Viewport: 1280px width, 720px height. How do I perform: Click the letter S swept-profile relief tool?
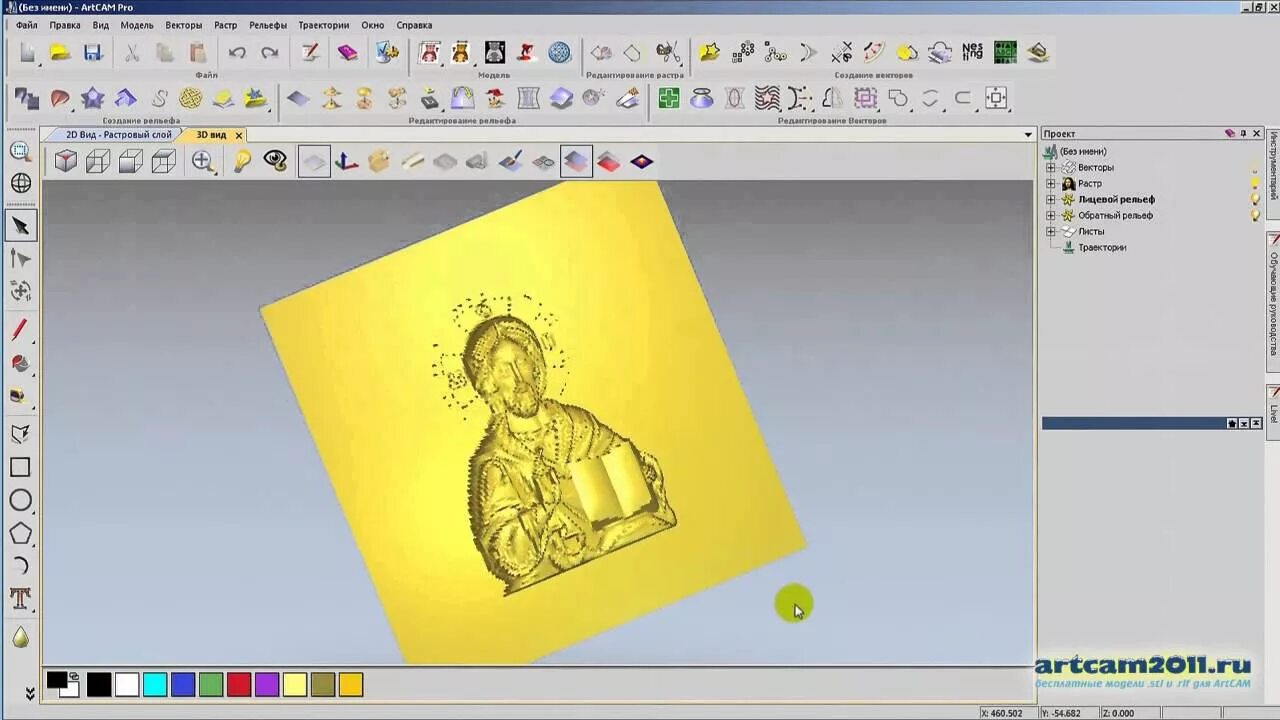[159, 98]
